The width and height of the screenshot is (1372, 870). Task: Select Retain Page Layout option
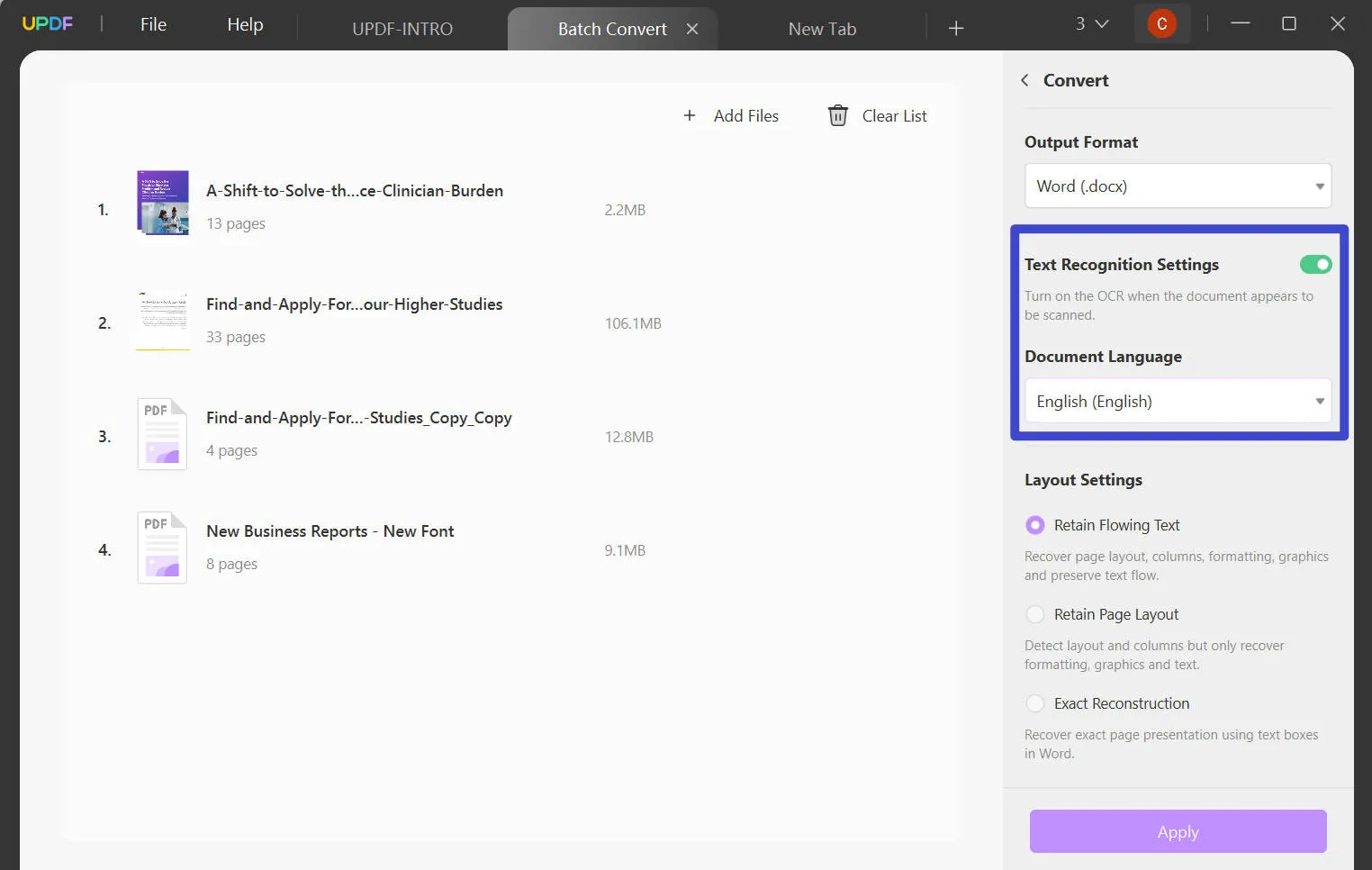pyautogui.click(x=1035, y=614)
